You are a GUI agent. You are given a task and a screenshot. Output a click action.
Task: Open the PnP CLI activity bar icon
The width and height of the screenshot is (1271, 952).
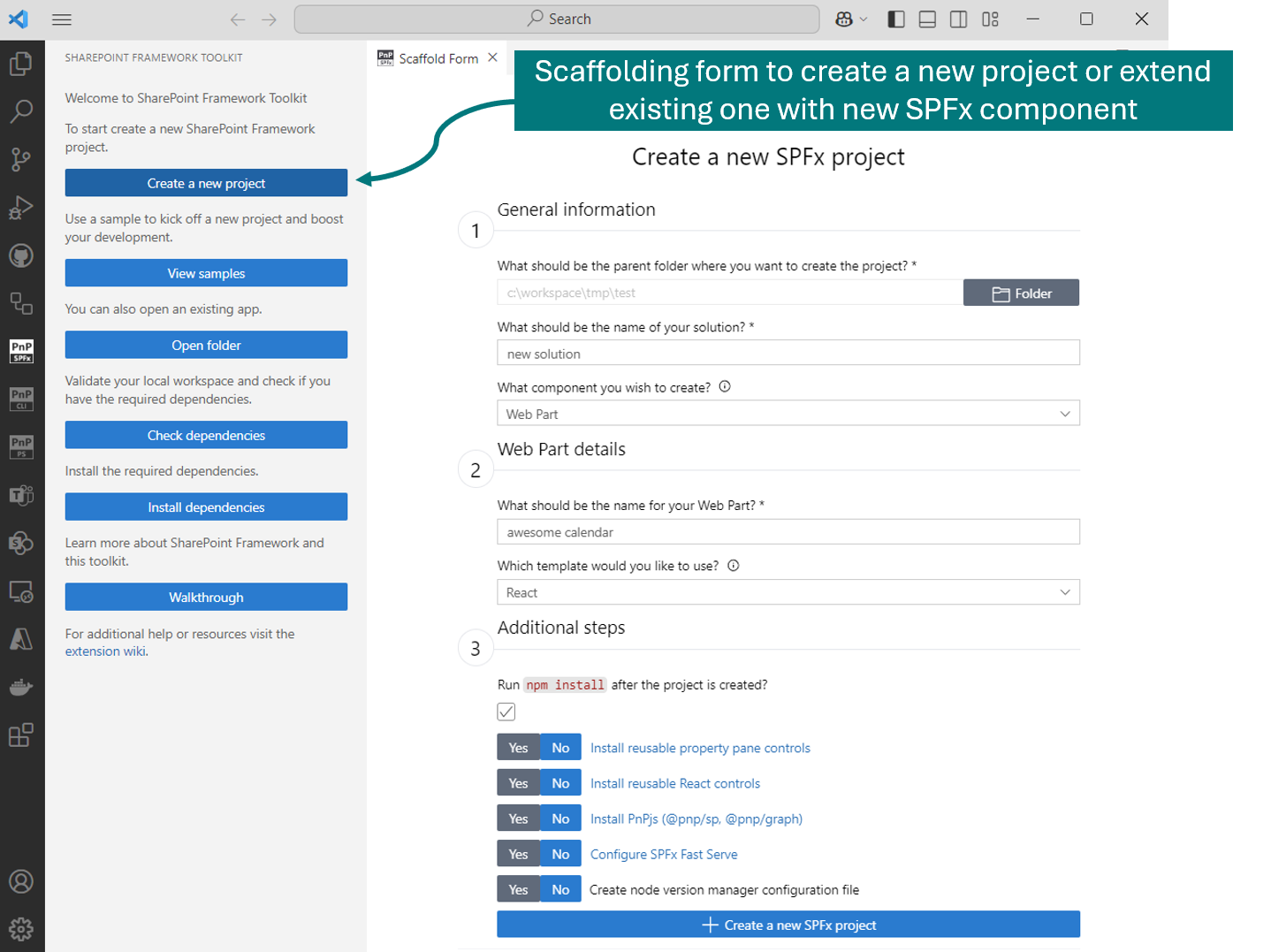[21, 399]
